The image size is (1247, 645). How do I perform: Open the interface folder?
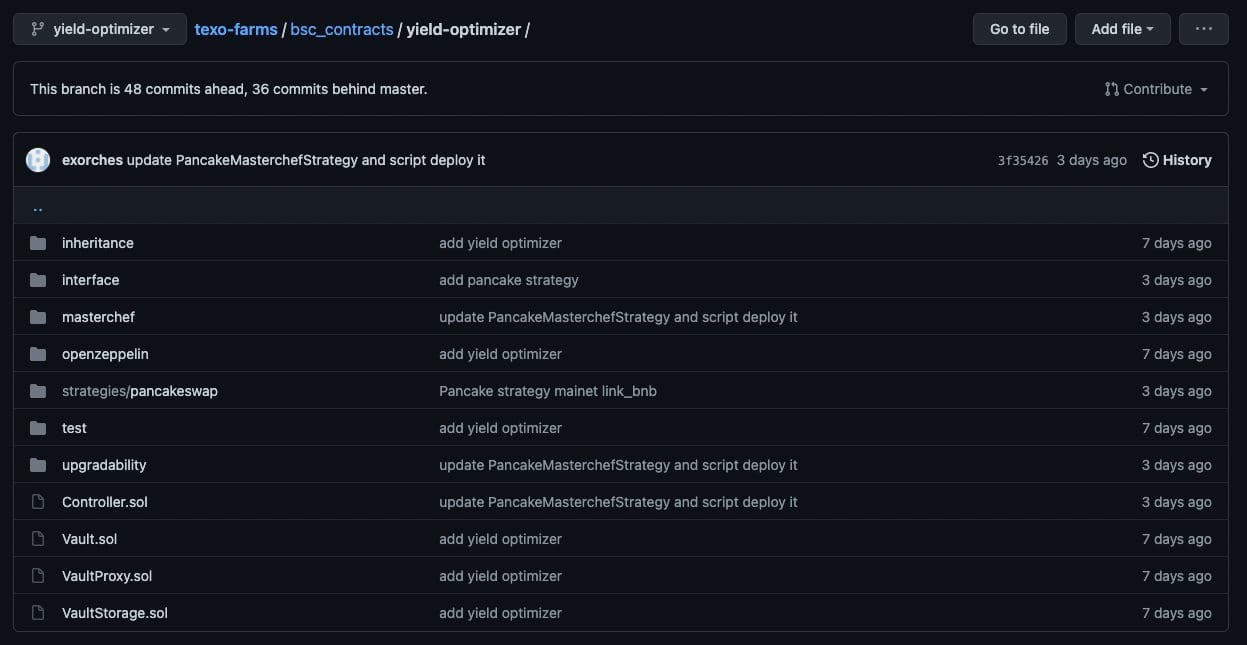click(x=90, y=280)
